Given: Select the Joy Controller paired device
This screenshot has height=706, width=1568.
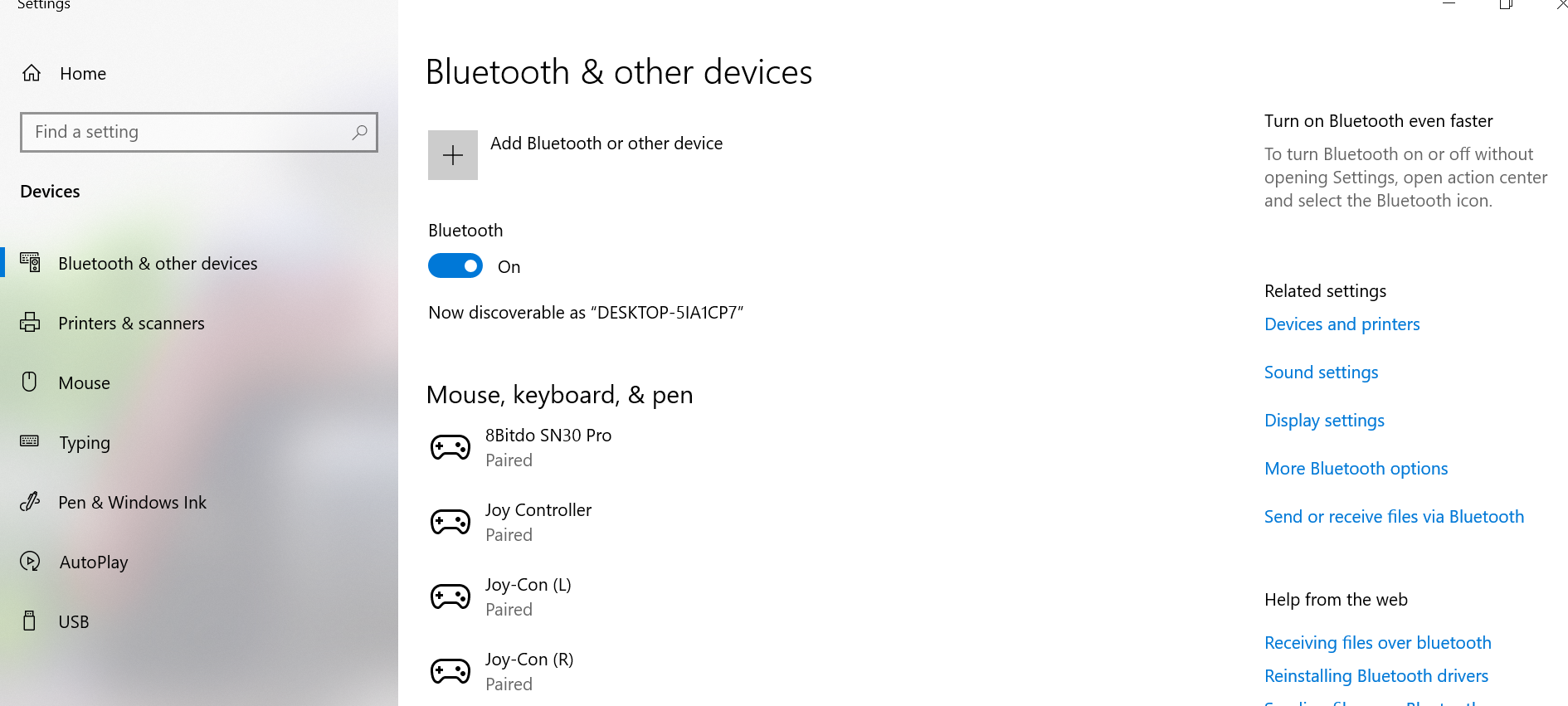Looking at the screenshot, I should (x=538, y=522).
